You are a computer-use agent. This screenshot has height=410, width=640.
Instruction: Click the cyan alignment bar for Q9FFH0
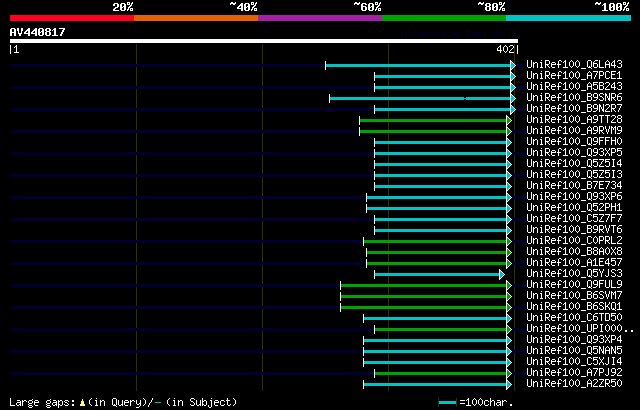(x=443, y=142)
